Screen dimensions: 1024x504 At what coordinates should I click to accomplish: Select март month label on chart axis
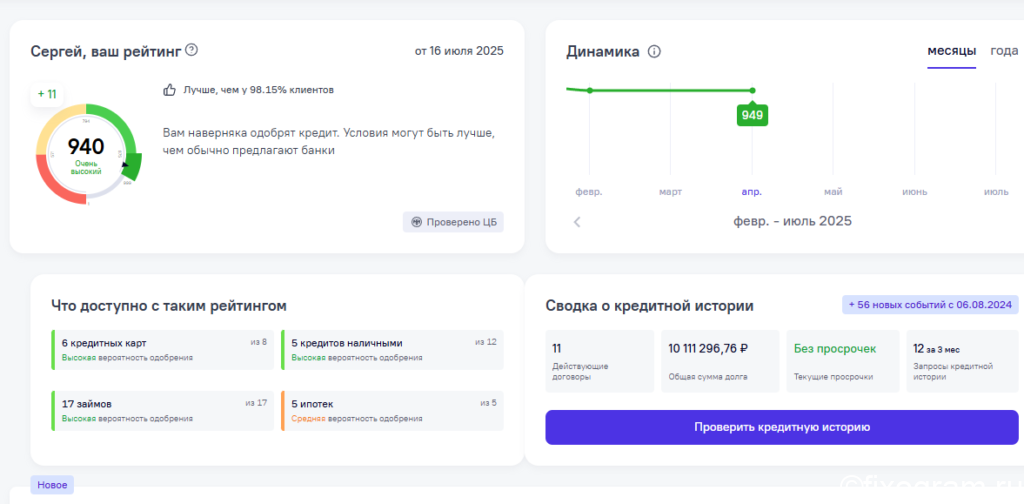(x=671, y=192)
